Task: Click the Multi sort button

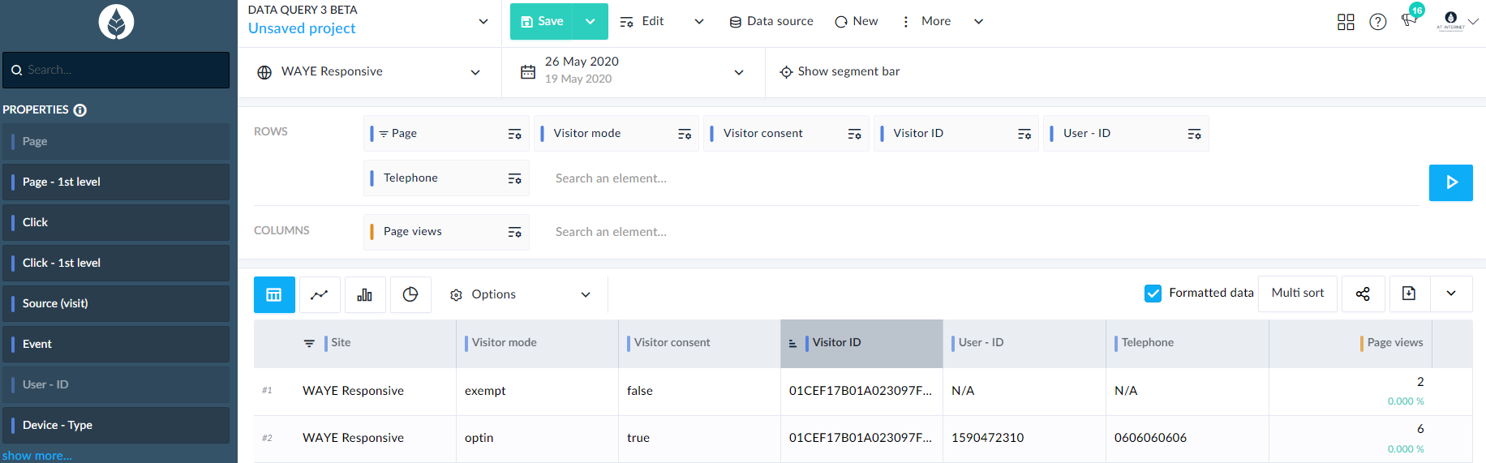Action: 1297,293
